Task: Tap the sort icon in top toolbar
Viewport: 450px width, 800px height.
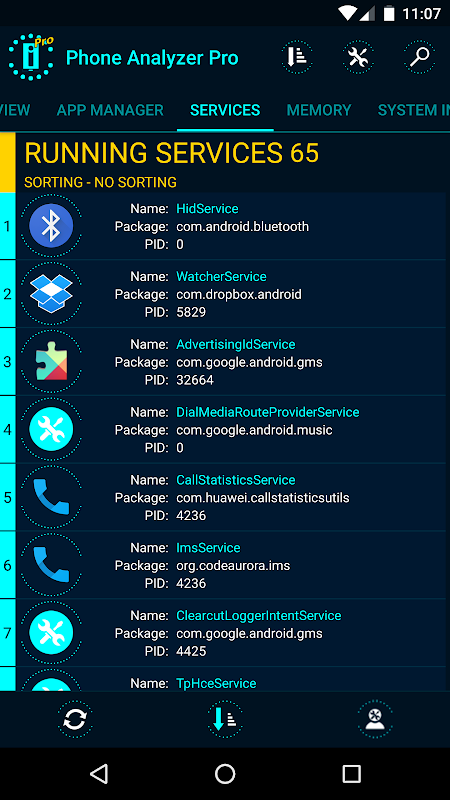Action: pos(296,57)
